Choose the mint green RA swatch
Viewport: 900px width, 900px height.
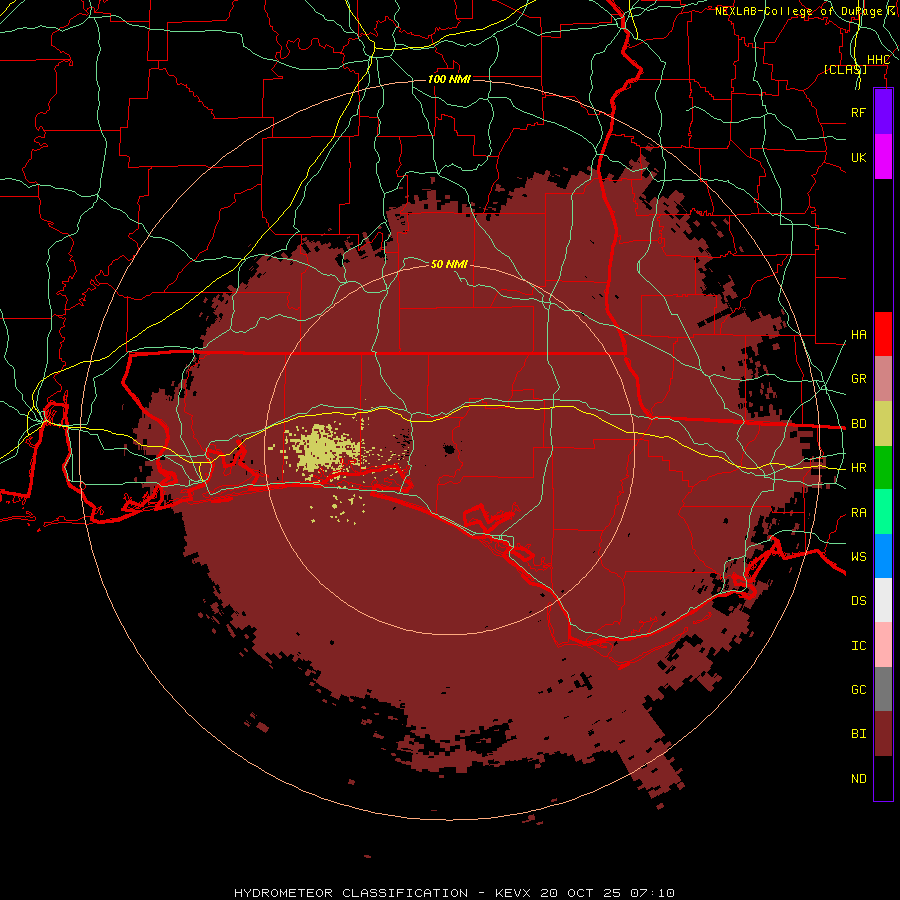coord(883,512)
